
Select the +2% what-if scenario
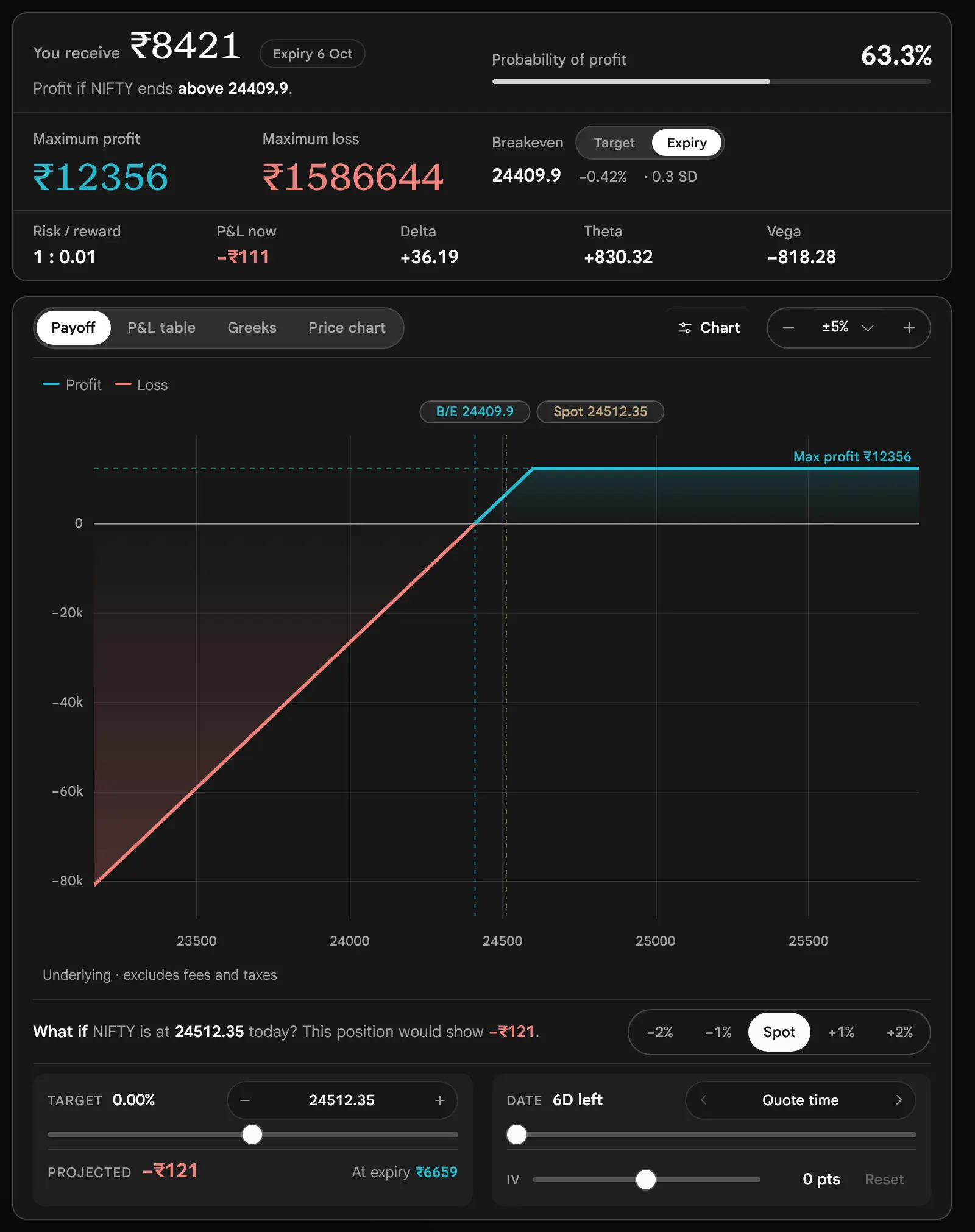point(899,1032)
